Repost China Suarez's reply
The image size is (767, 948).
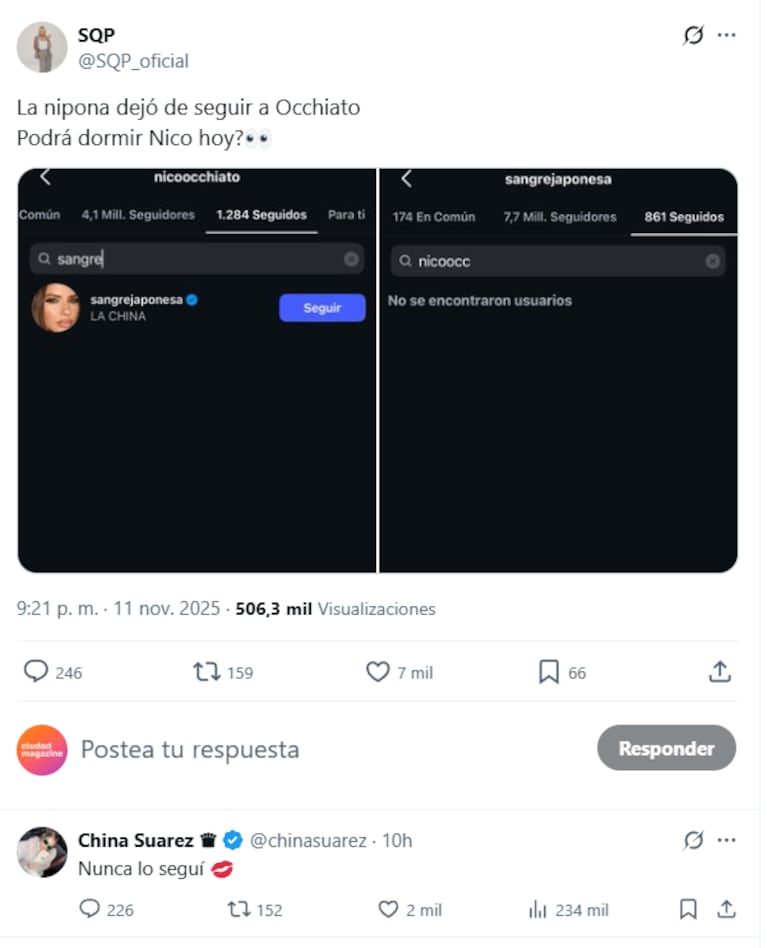point(238,909)
